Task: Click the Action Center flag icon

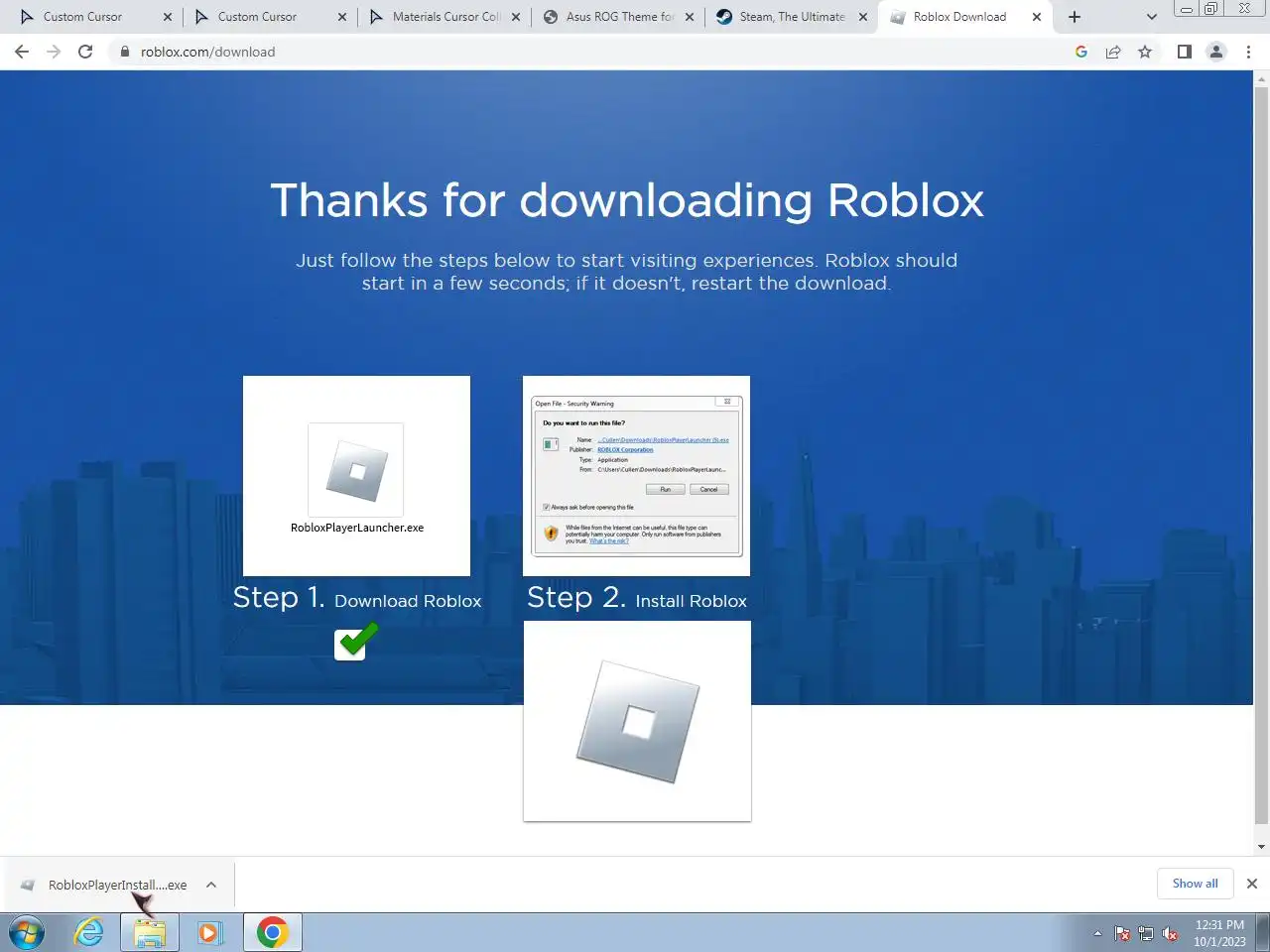Action: pos(1122,933)
